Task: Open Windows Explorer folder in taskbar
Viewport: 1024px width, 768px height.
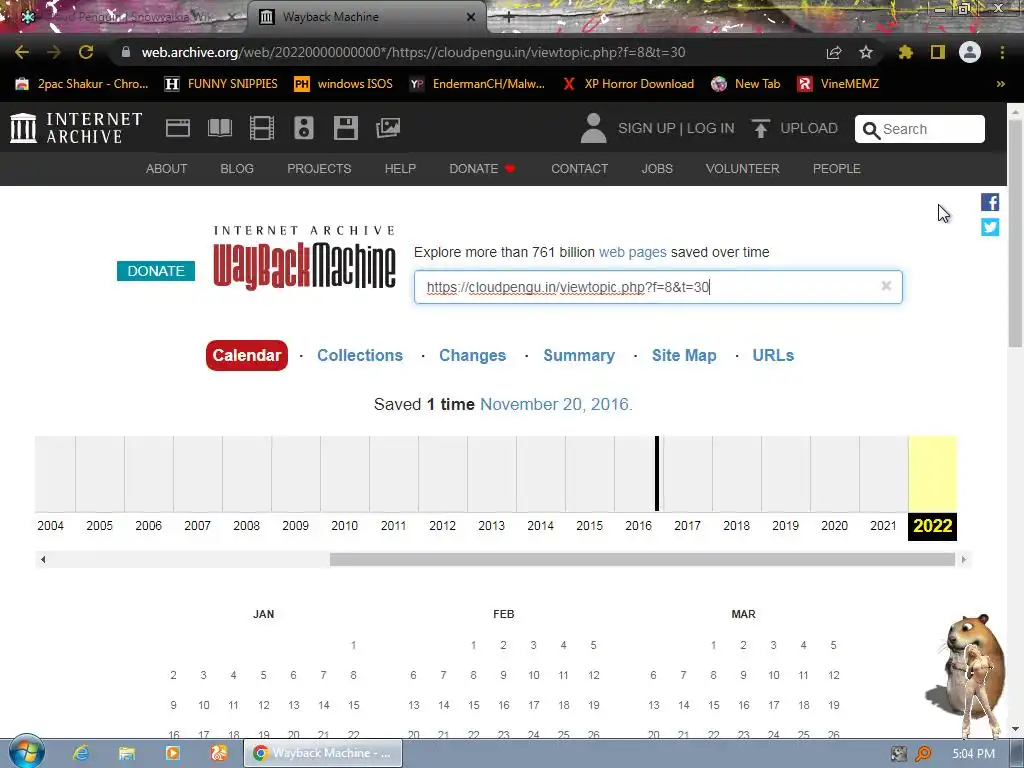Action: point(127,753)
